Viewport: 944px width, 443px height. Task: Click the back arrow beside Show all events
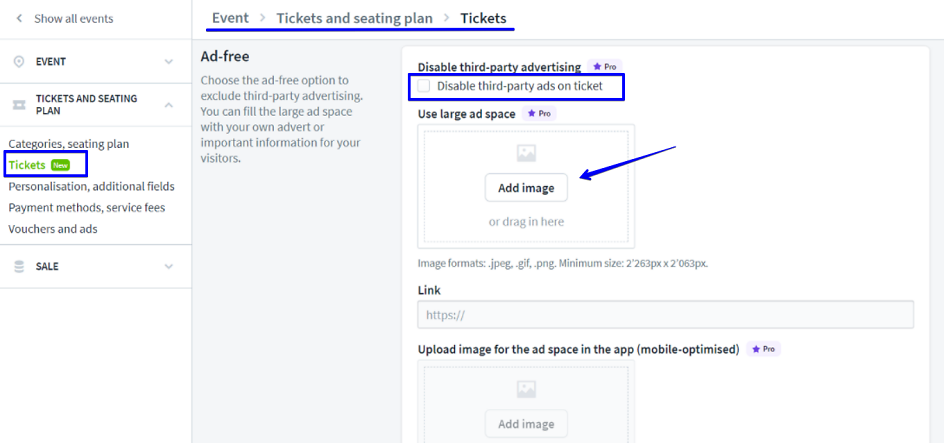tap(19, 19)
